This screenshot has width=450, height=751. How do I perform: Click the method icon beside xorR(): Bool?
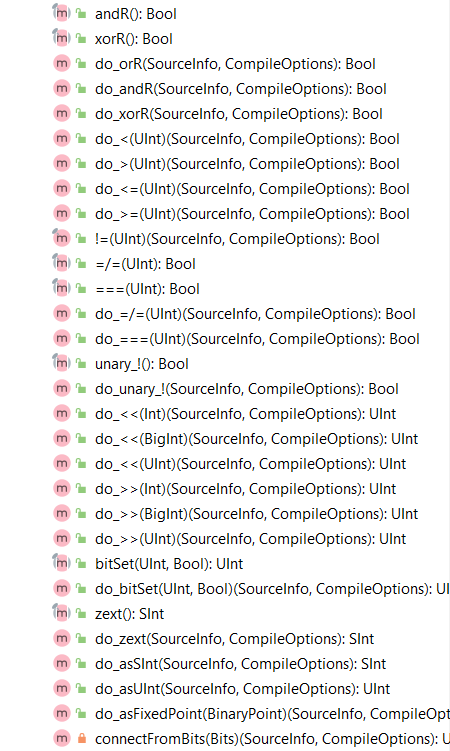[x=61, y=39]
